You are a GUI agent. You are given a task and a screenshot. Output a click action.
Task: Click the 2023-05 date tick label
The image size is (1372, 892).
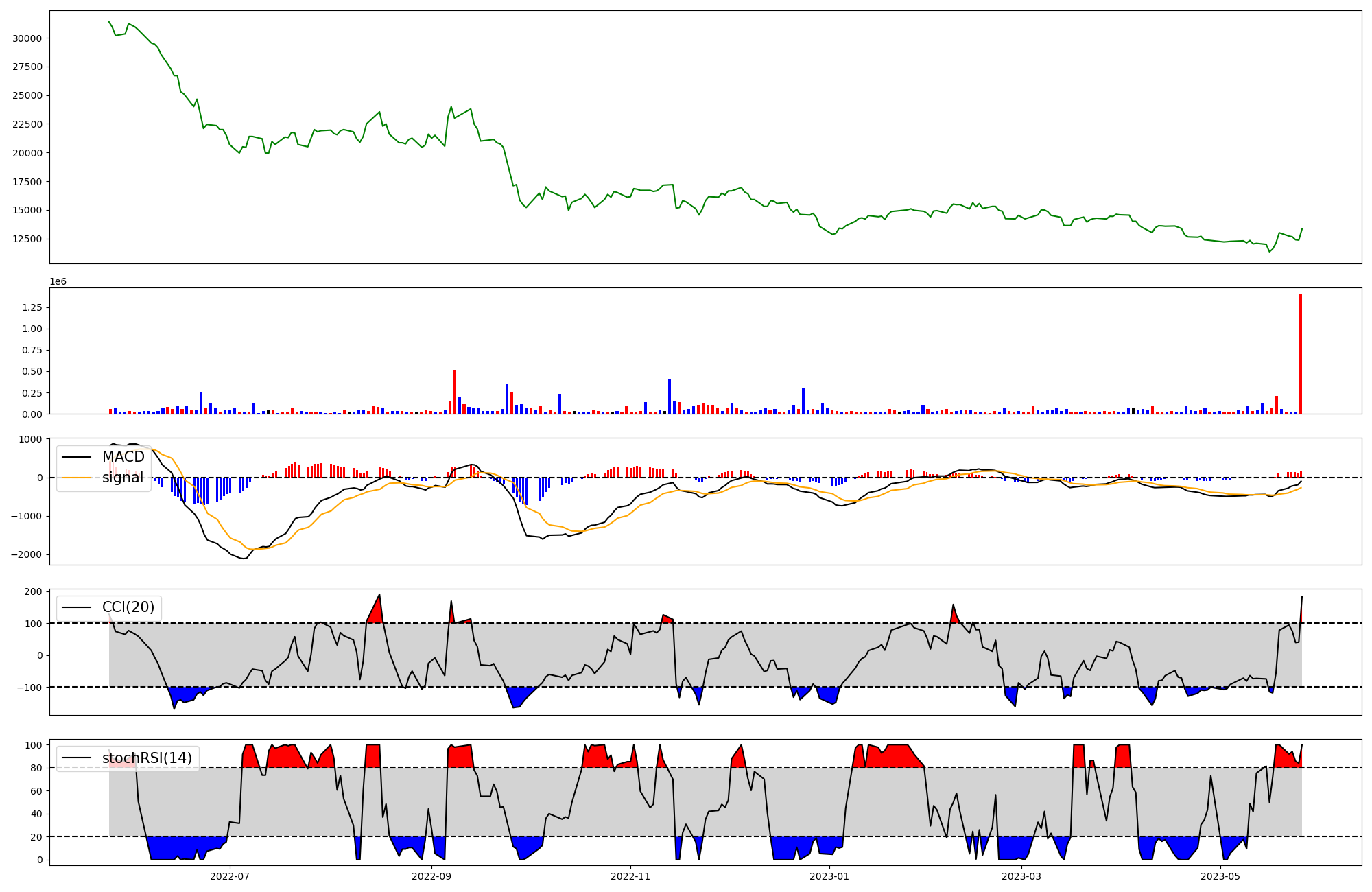point(1221,876)
